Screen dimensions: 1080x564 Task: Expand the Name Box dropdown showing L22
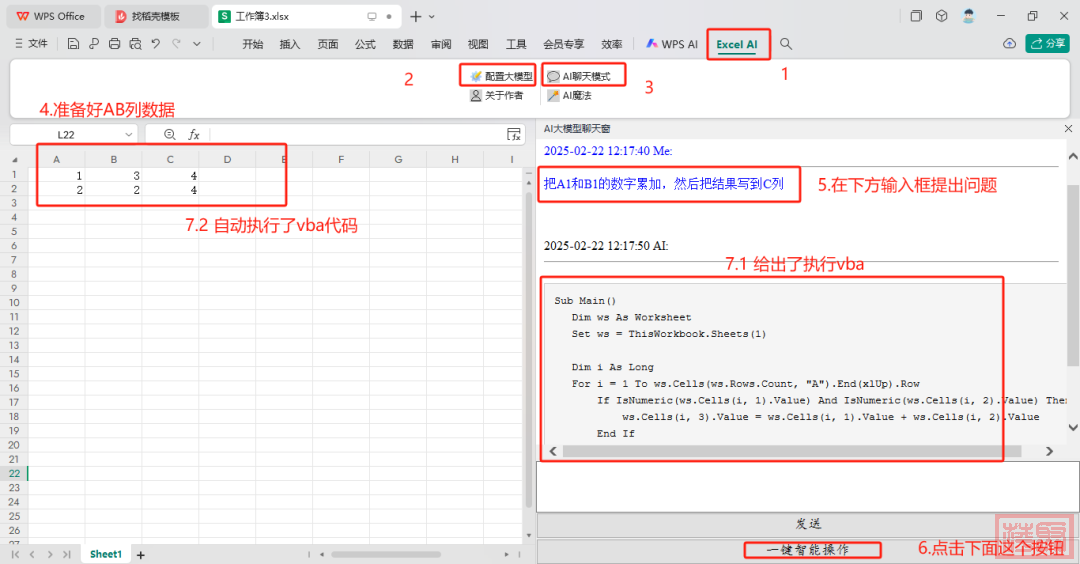(x=129, y=134)
